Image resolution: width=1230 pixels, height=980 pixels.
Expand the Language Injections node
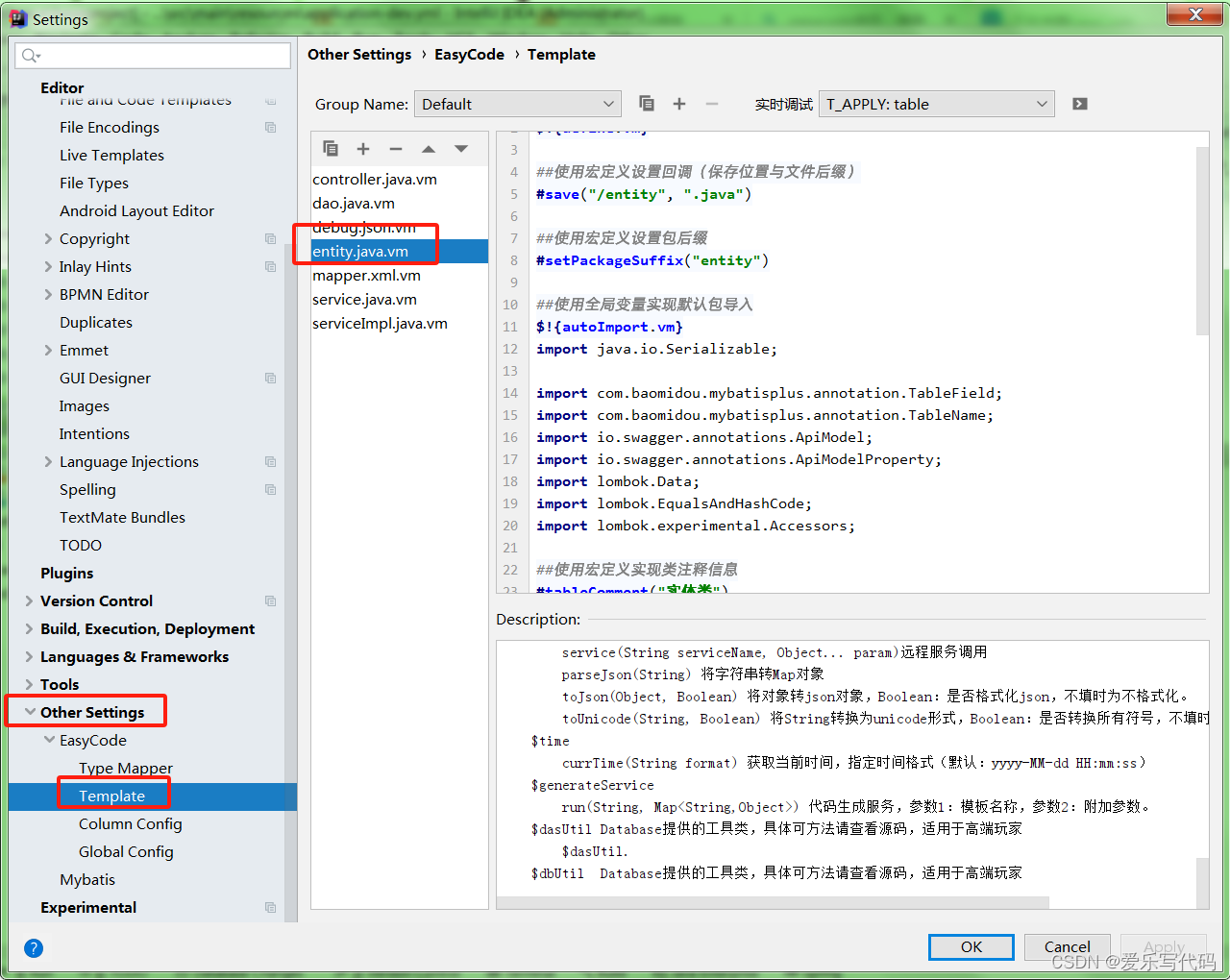point(48,461)
